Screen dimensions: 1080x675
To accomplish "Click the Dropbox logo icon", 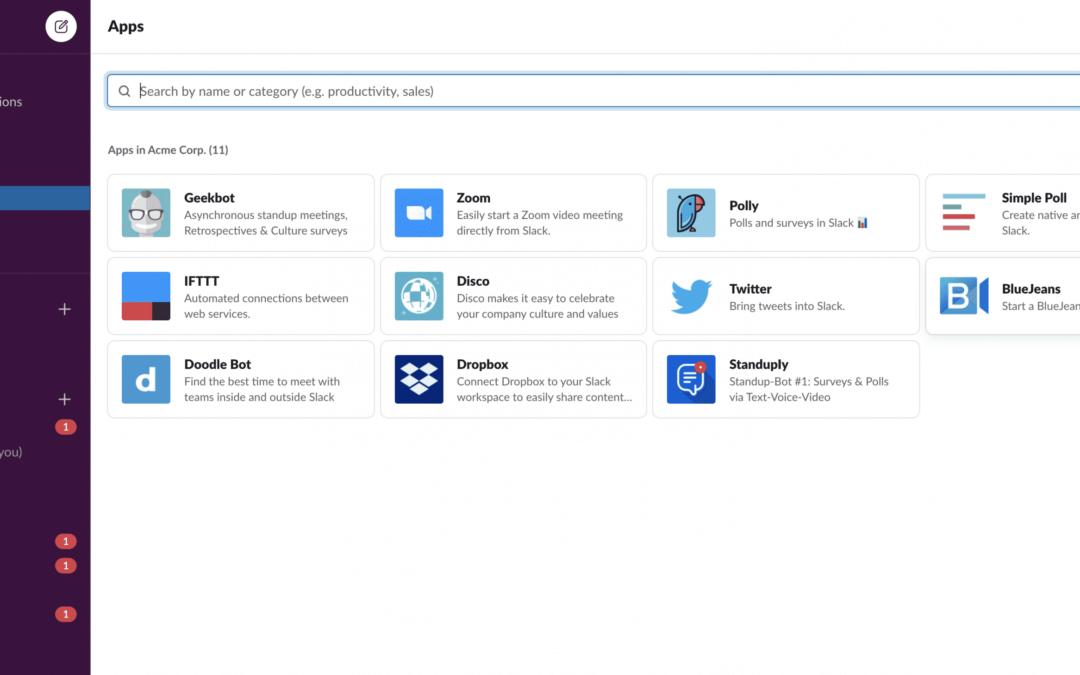I will (x=419, y=380).
